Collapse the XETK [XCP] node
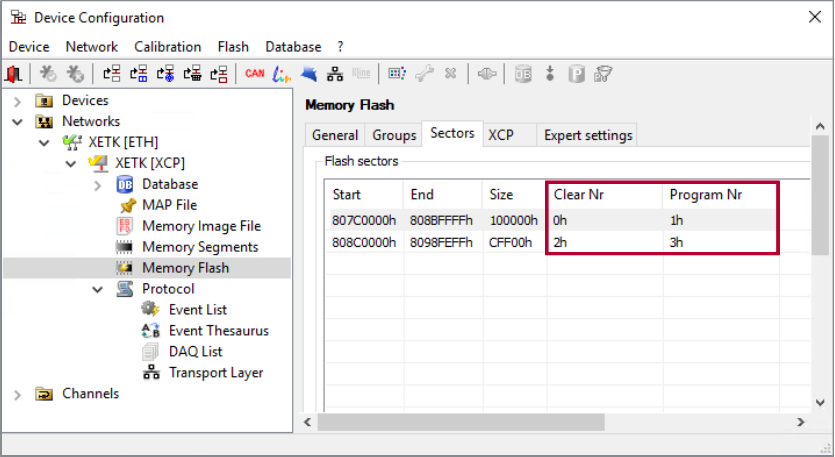This screenshot has width=835, height=457. 71,164
